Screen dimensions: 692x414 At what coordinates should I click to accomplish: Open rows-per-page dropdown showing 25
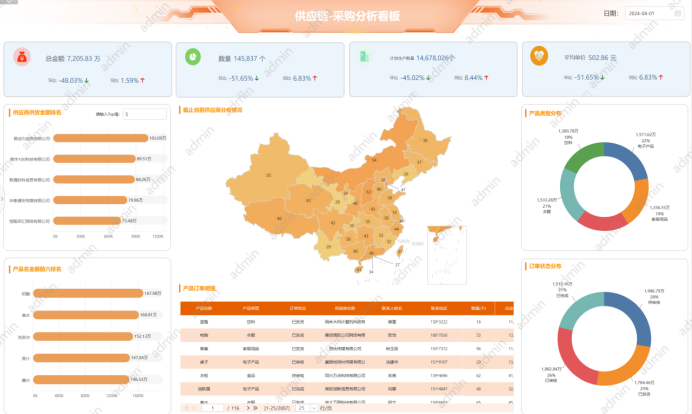(304, 408)
